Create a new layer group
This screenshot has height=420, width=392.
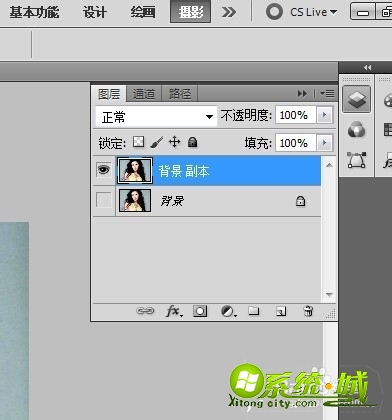click(254, 311)
